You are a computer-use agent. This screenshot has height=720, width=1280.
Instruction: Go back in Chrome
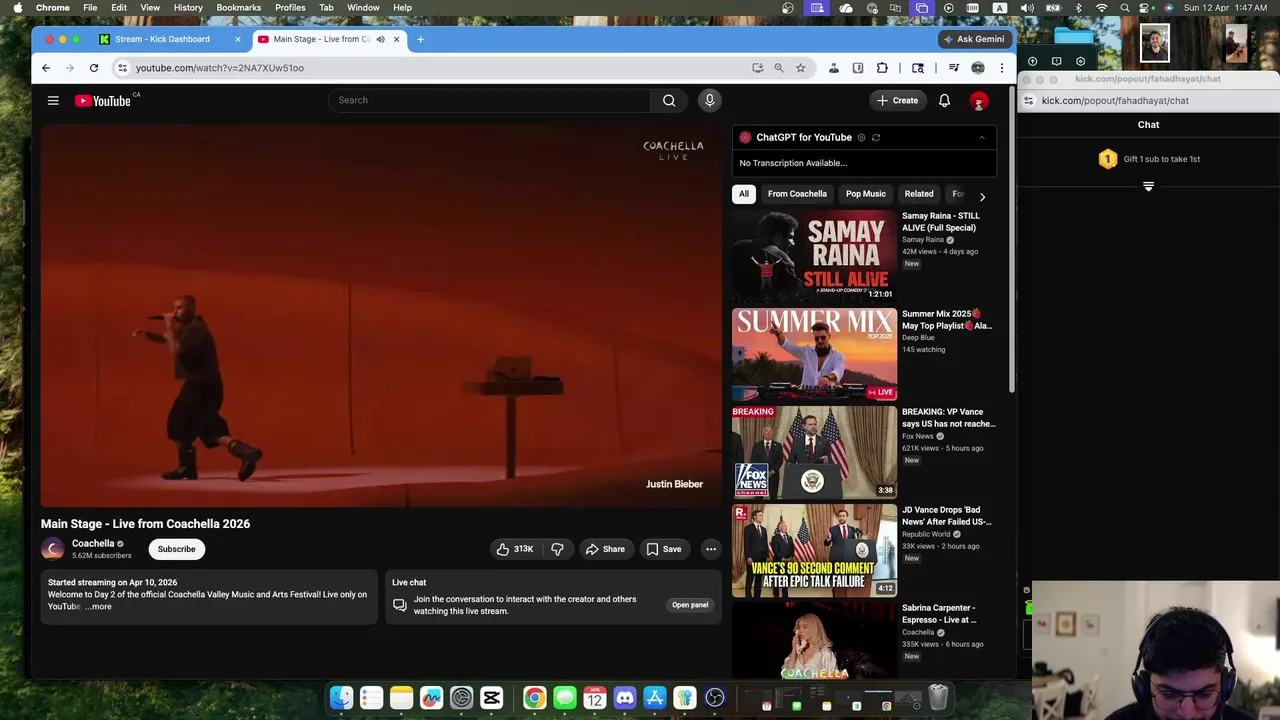tap(46, 68)
